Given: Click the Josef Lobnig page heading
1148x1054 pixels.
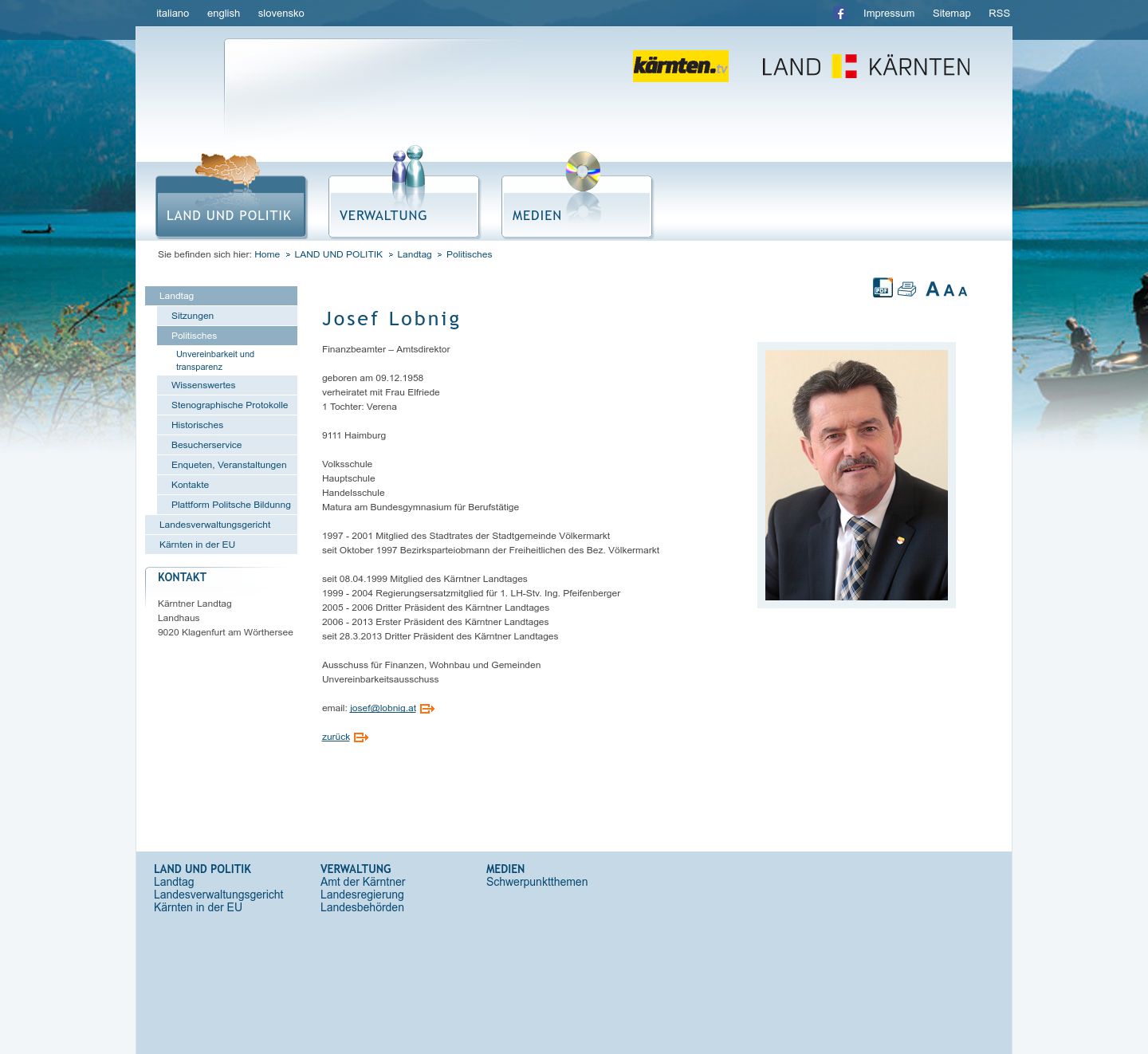Looking at the screenshot, I should 391,319.
